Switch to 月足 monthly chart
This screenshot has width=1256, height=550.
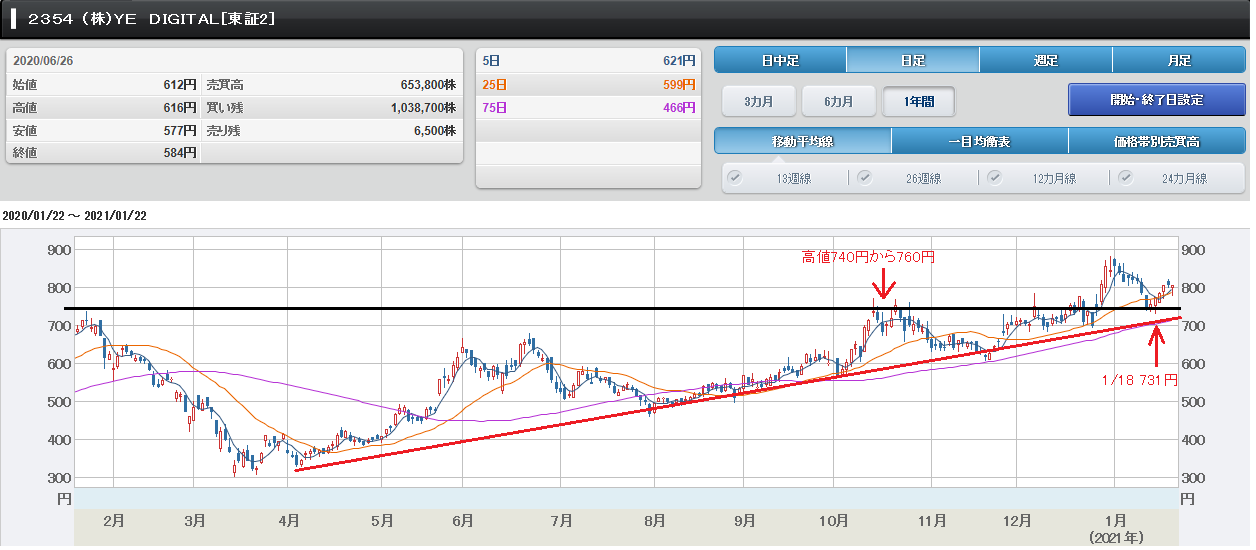click(x=1178, y=60)
